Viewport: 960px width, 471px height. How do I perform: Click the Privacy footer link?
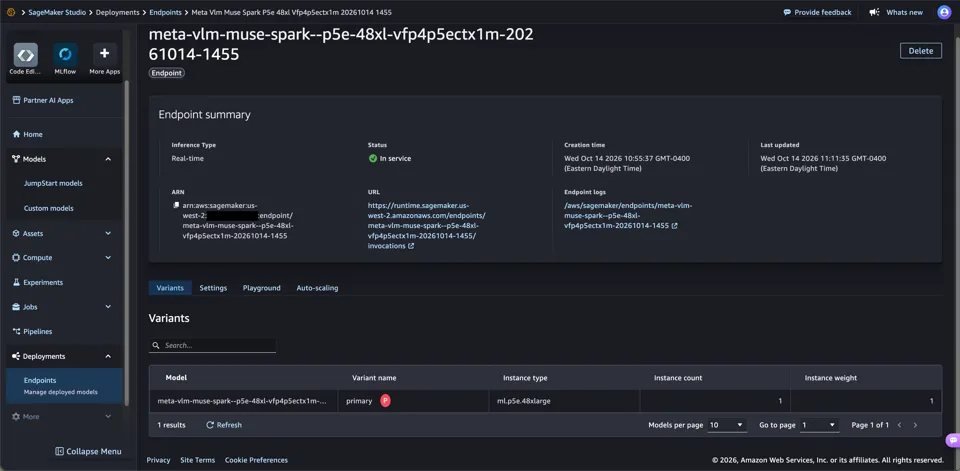click(159, 460)
